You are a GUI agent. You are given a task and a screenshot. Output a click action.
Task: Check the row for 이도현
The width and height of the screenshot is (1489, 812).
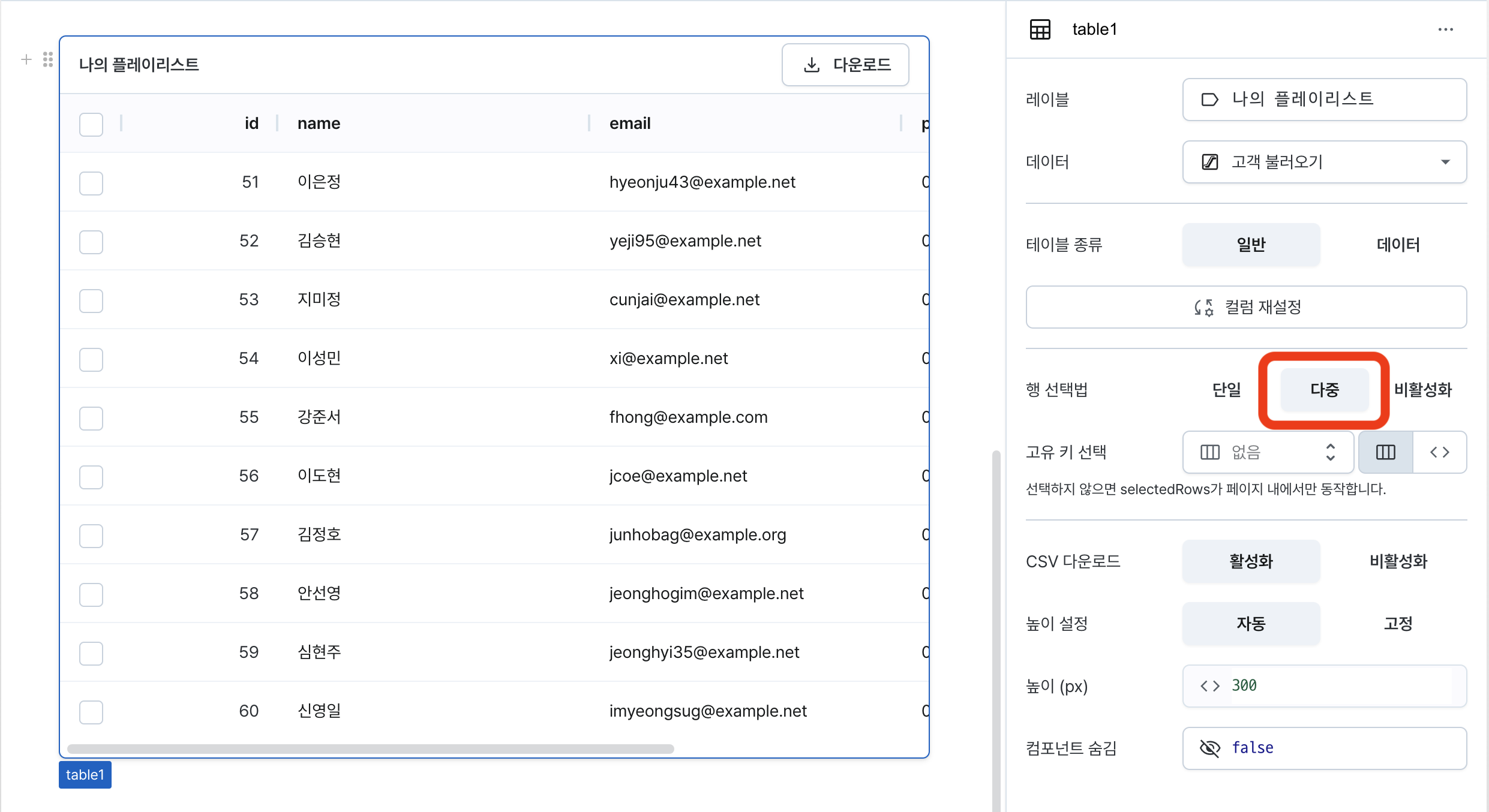click(91, 477)
